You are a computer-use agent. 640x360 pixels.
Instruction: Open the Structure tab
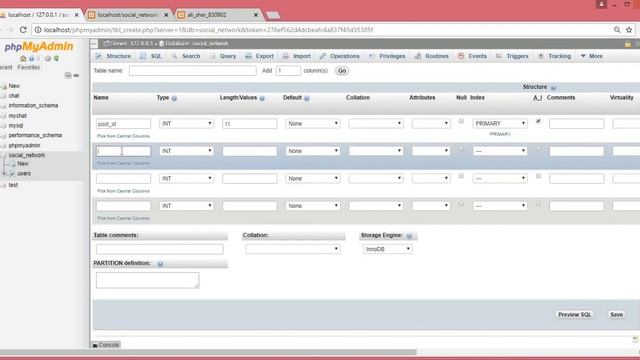pos(113,56)
